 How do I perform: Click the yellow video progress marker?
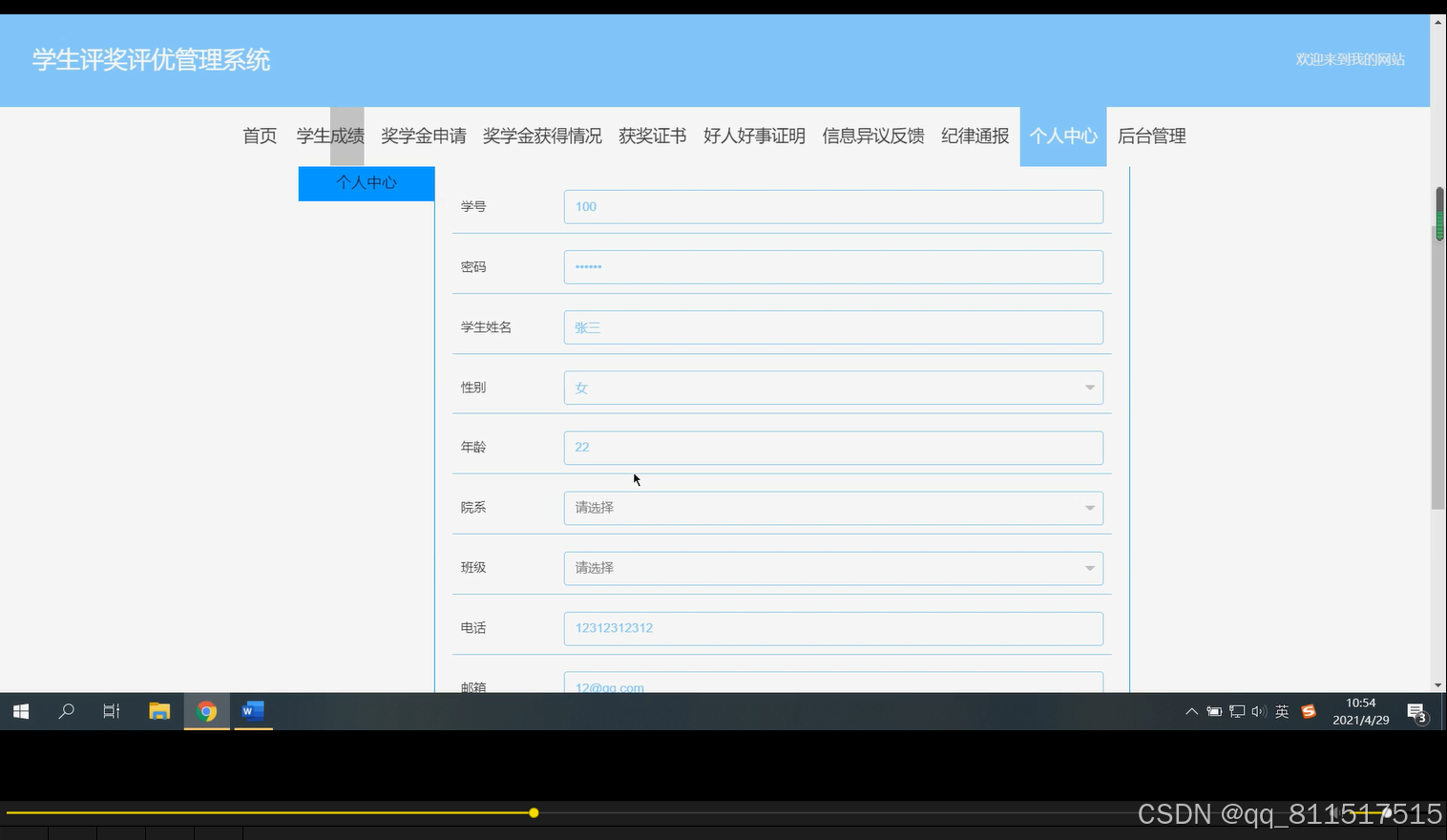534,812
